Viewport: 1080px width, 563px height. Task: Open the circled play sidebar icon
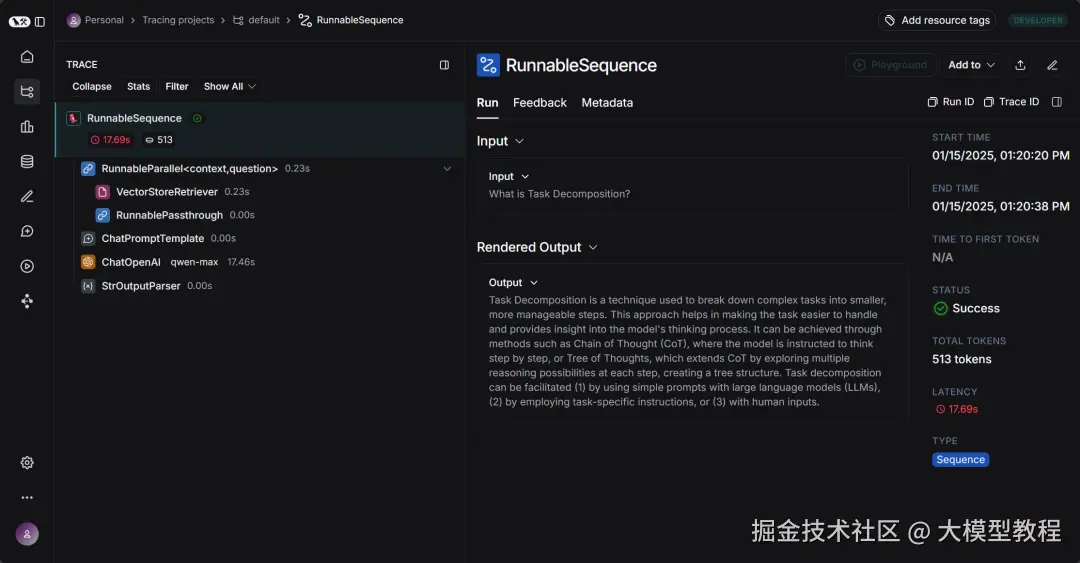[27, 266]
